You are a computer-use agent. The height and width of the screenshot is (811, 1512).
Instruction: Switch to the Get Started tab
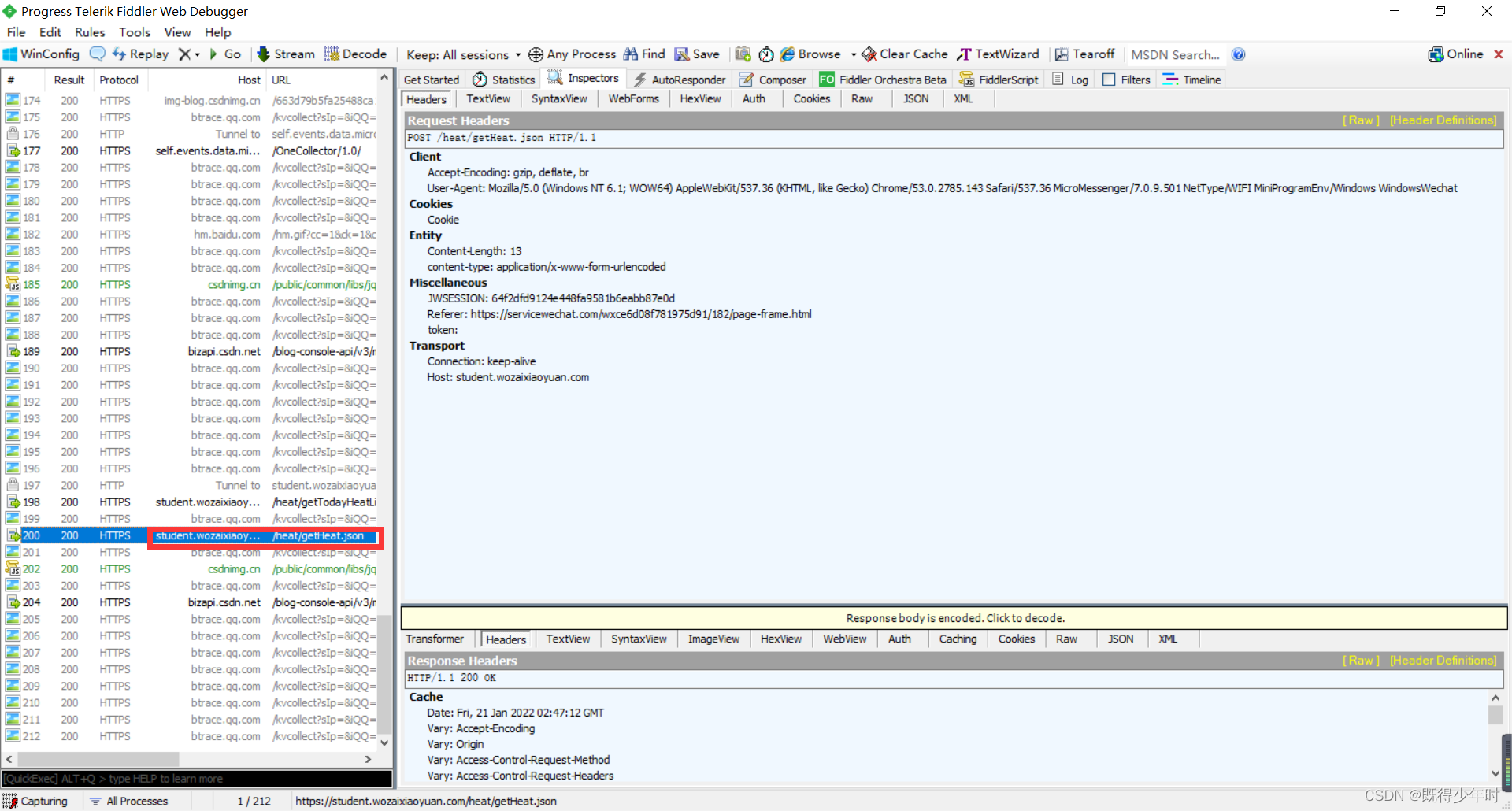click(x=432, y=80)
